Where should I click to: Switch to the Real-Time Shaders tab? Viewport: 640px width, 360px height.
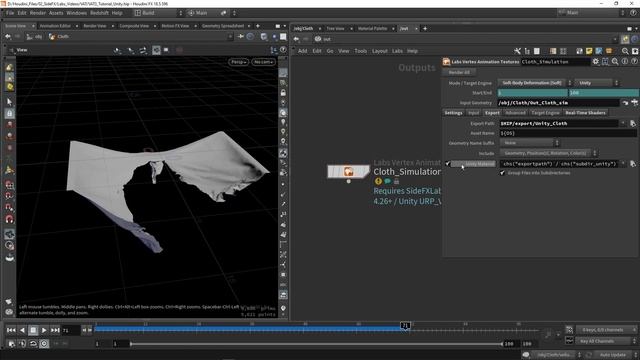click(x=585, y=113)
